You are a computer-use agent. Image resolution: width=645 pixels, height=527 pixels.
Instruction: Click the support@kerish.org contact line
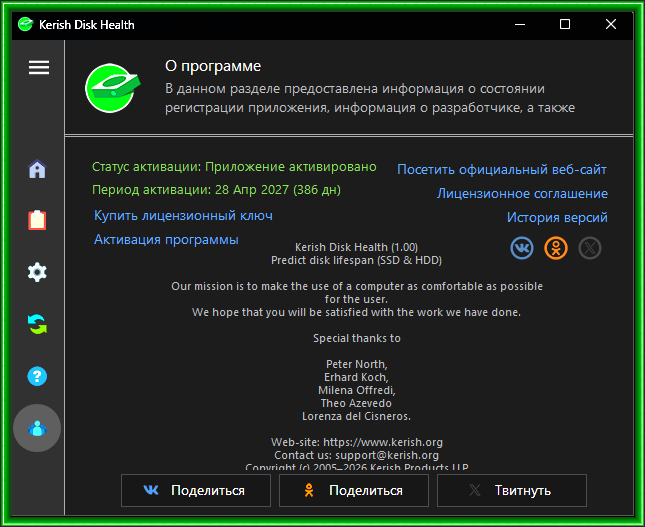click(357, 455)
